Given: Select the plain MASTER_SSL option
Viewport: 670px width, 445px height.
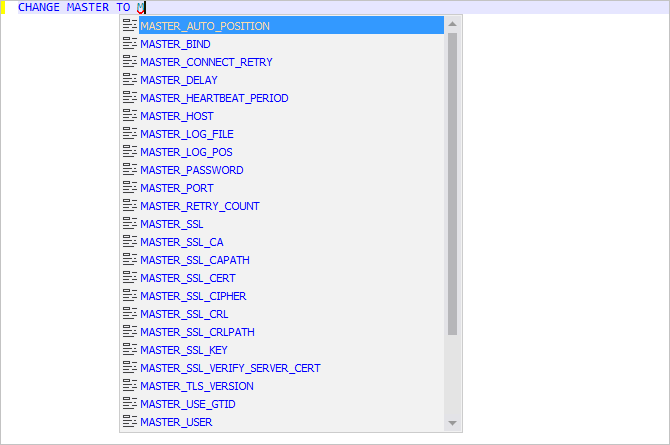Looking at the screenshot, I should click(x=282, y=224).
